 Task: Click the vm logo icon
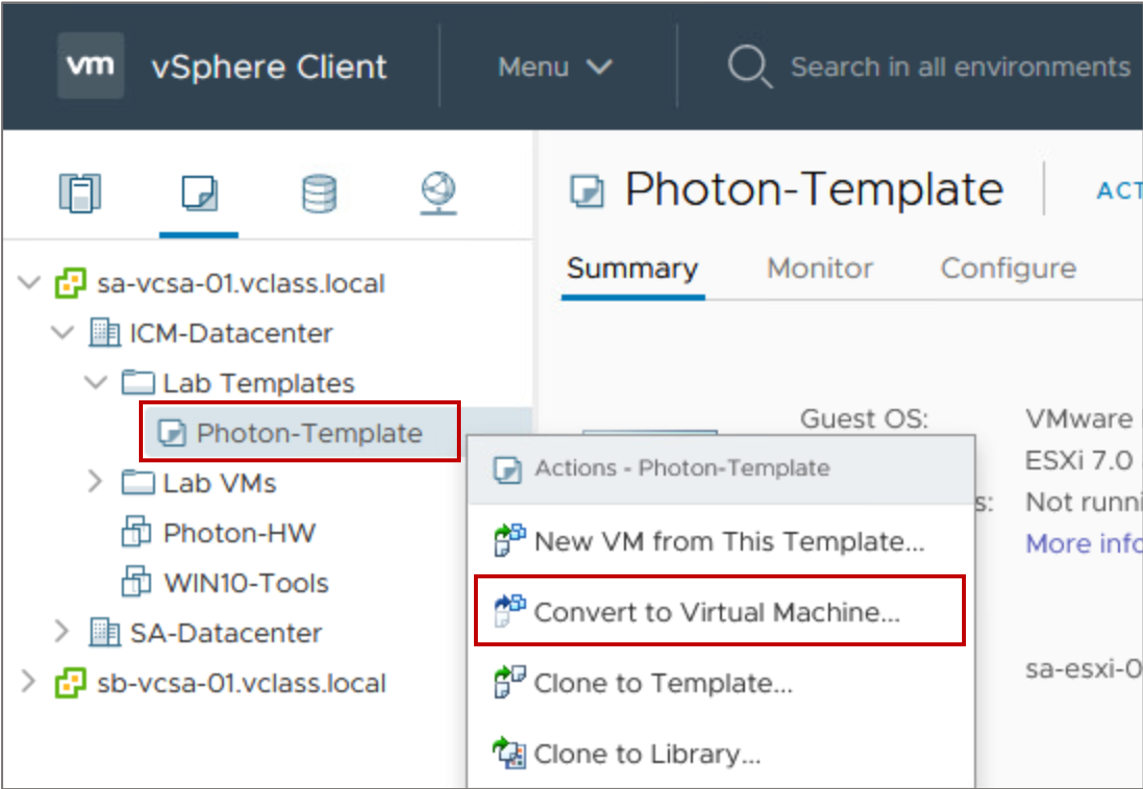tap(90, 66)
